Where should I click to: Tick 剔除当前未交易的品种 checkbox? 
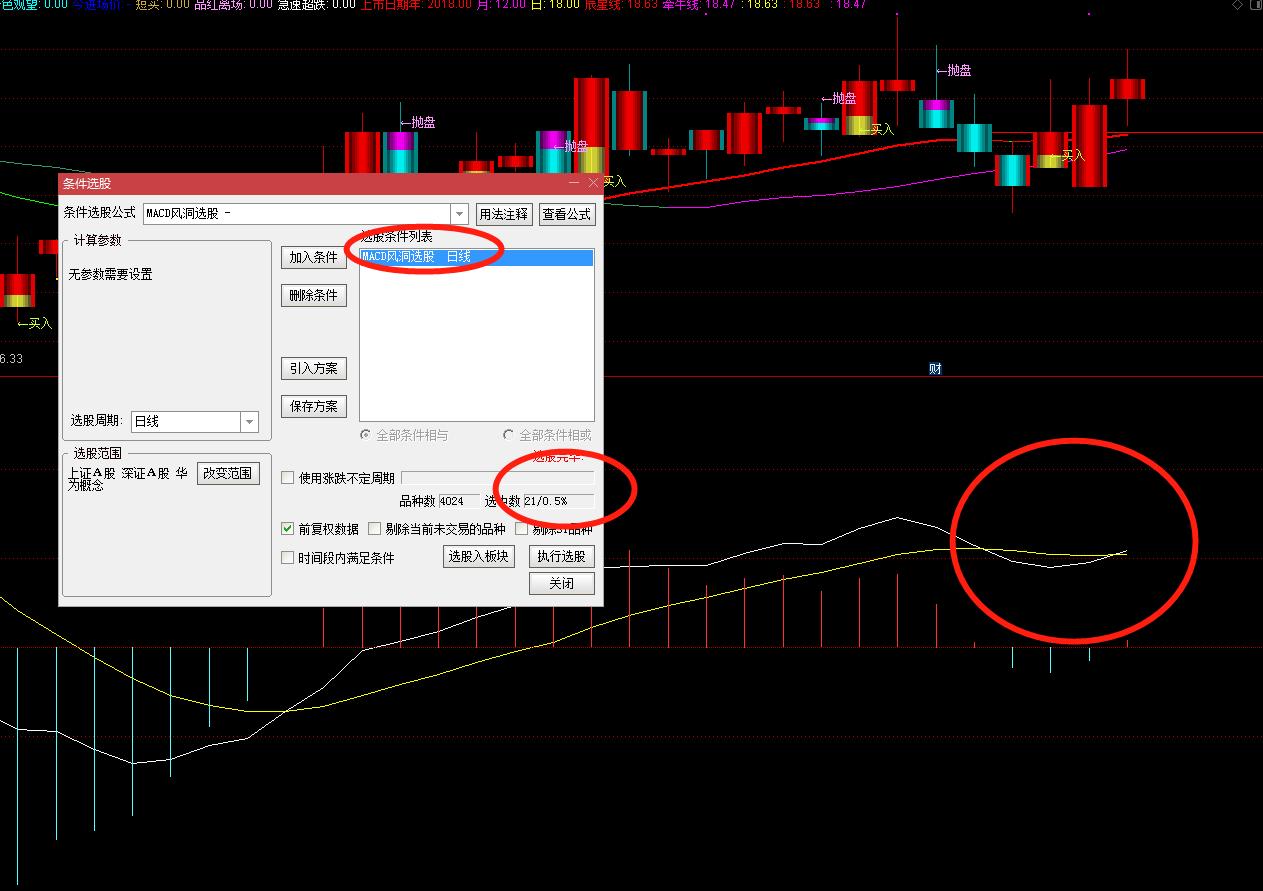375,529
